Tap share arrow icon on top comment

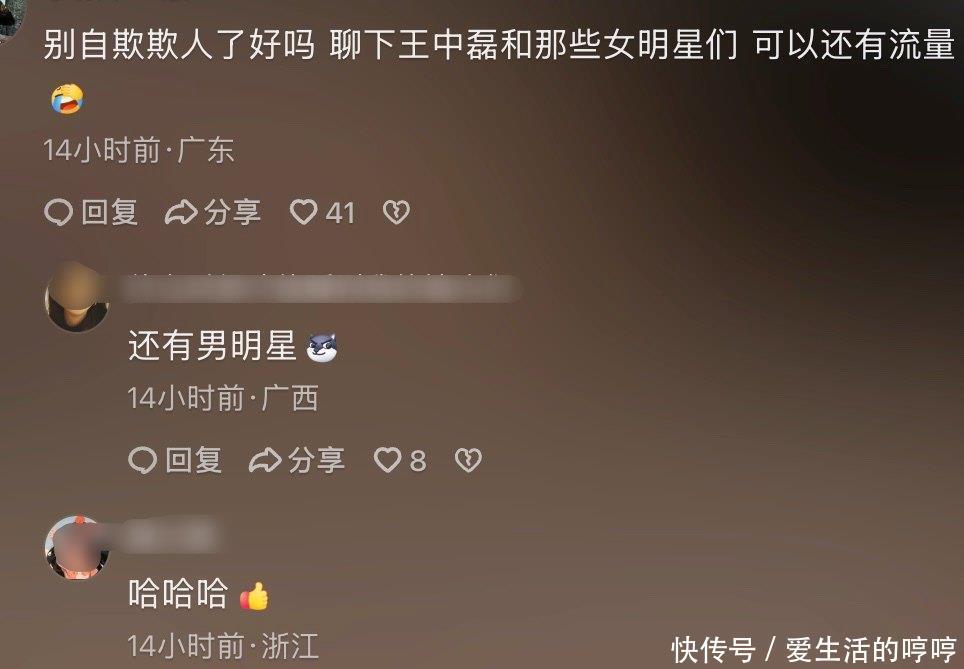click(x=181, y=212)
